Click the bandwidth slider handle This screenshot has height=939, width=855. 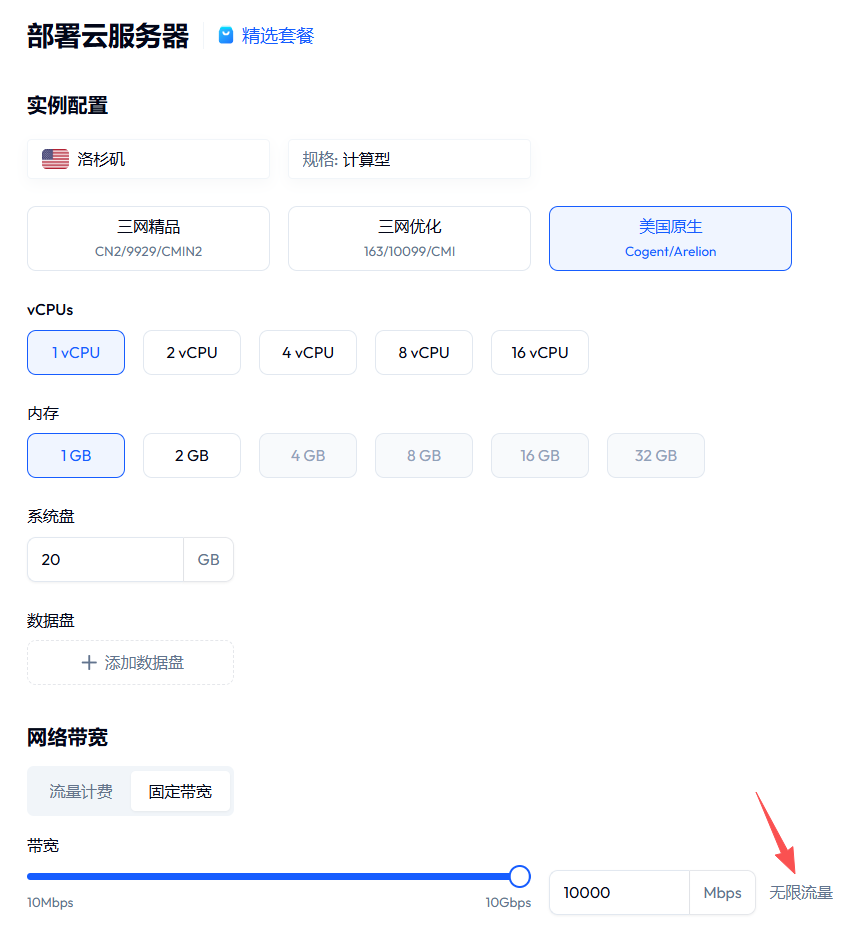point(520,876)
